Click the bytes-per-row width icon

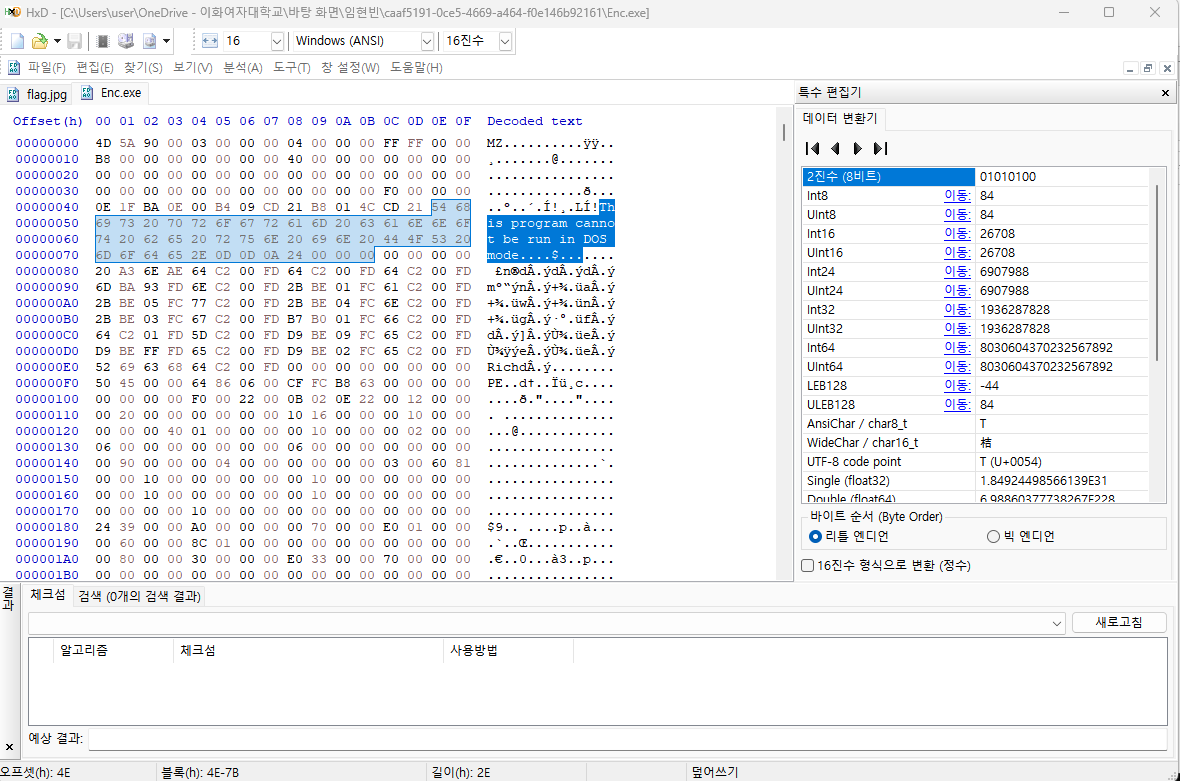point(210,41)
